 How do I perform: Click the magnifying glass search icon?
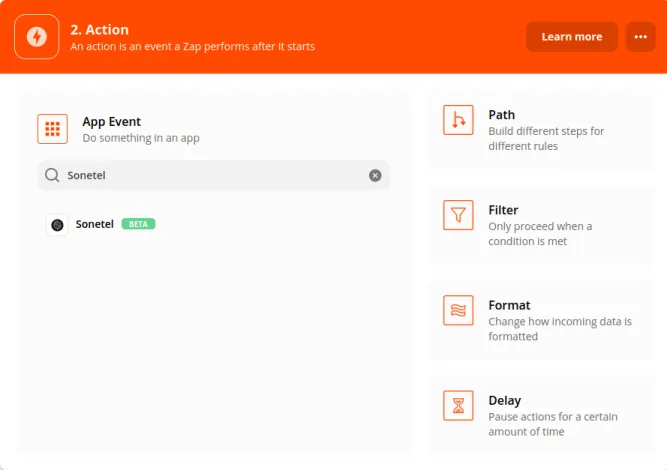(52, 175)
